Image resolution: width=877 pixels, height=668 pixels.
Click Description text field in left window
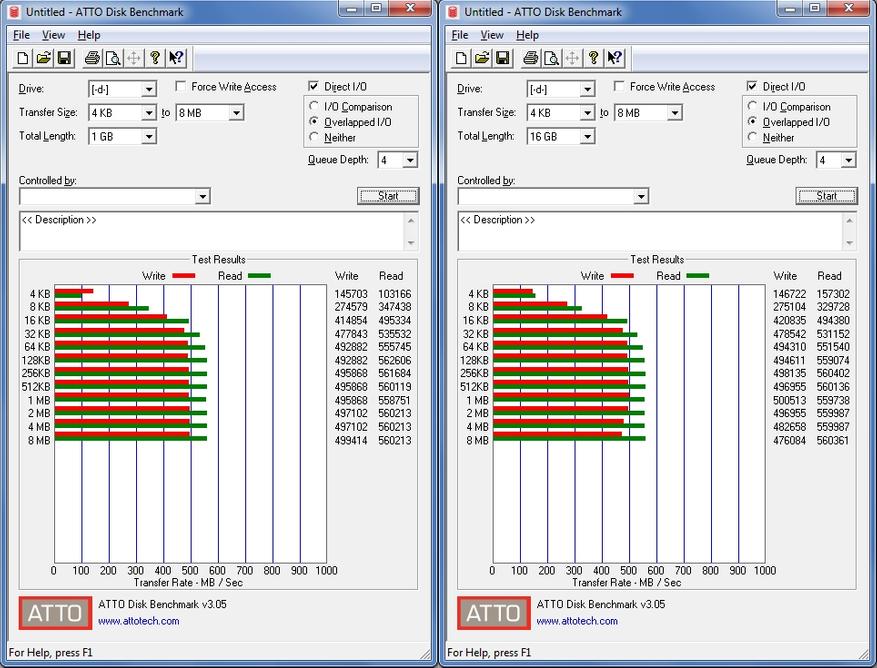pos(213,231)
